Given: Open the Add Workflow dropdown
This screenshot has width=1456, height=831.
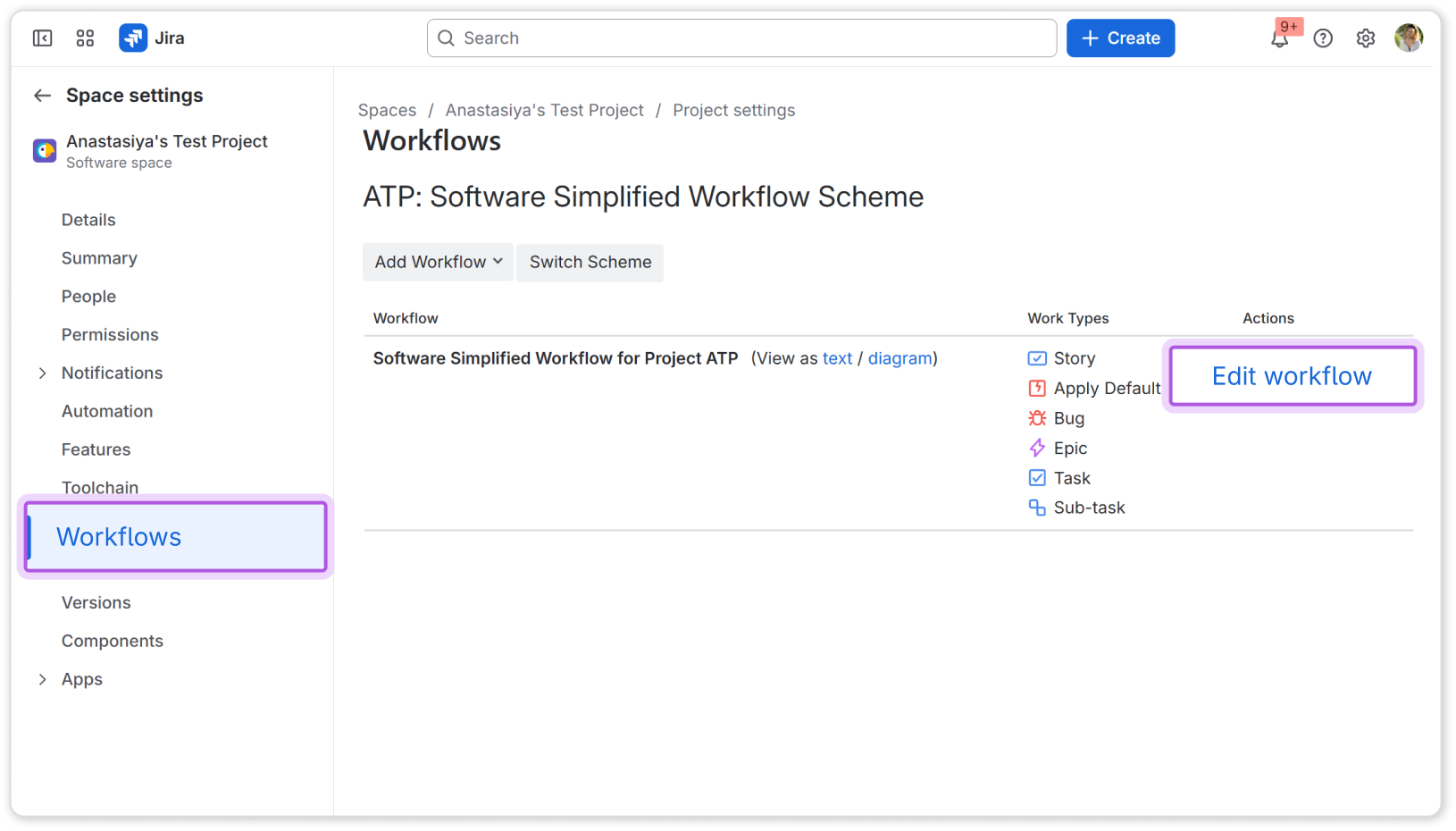Looking at the screenshot, I should click(438, 263).
